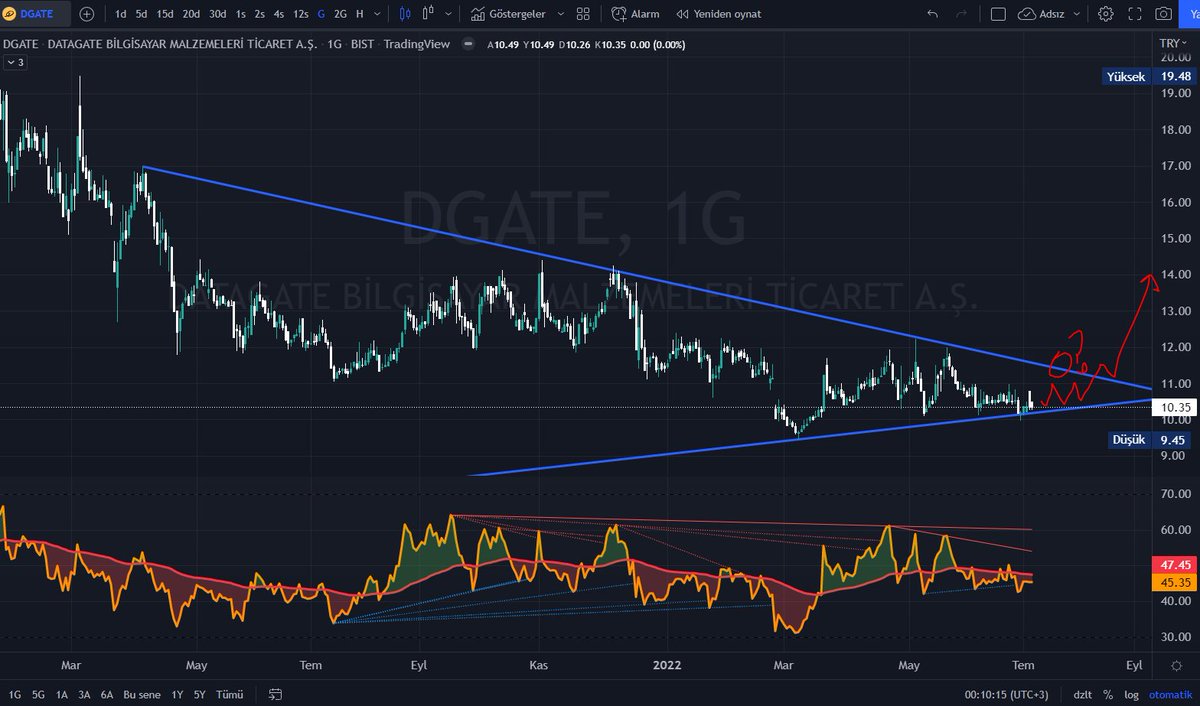1200x706 pixels.
Task: Select the 2G interval
Action: [340, 14]
